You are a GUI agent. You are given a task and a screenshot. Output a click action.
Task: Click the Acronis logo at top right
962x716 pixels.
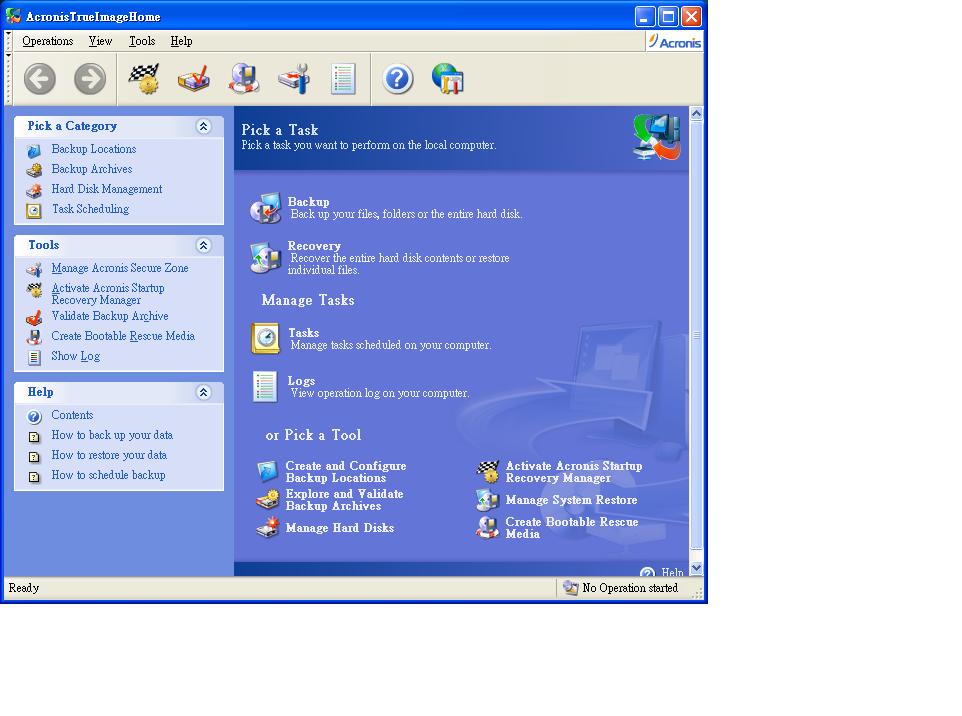pos(674,42)
